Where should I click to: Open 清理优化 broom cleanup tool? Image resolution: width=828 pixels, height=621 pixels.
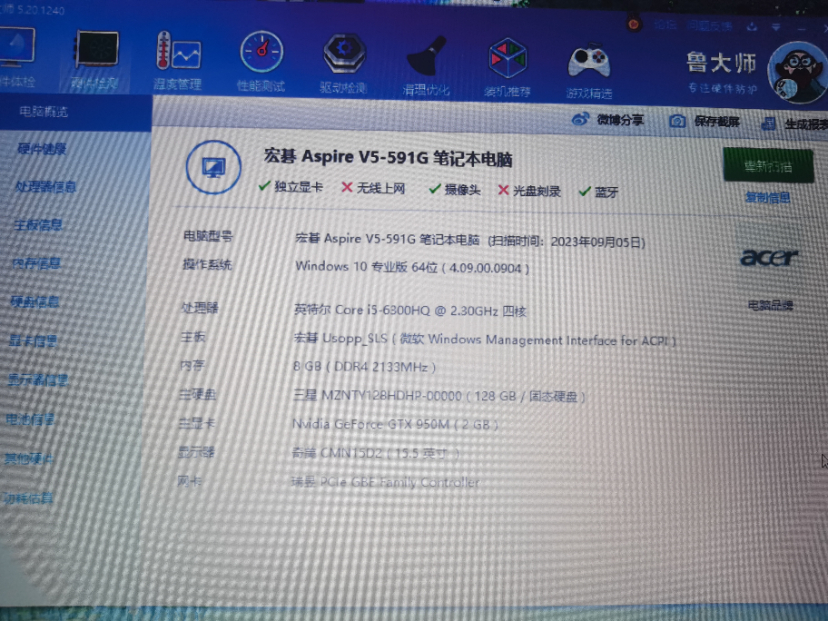click(426, 66)
